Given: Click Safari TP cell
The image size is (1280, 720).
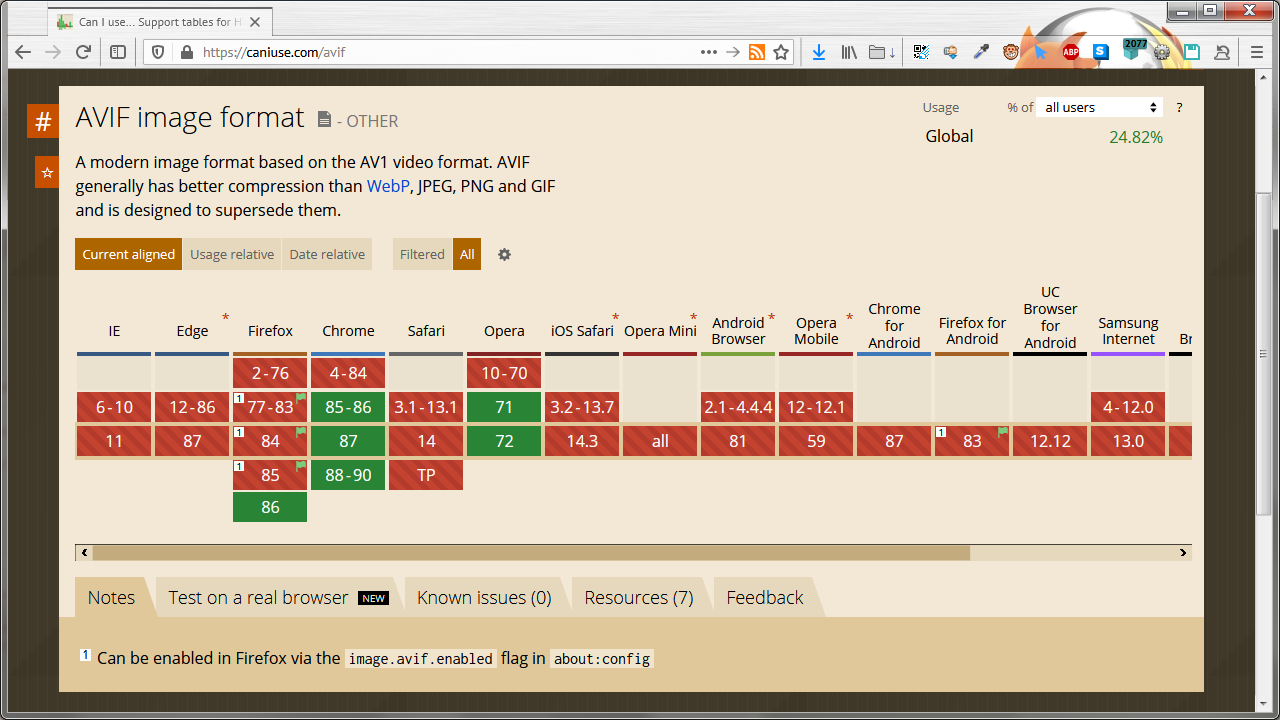Looking at the screenshot, I should click(426, 475).
